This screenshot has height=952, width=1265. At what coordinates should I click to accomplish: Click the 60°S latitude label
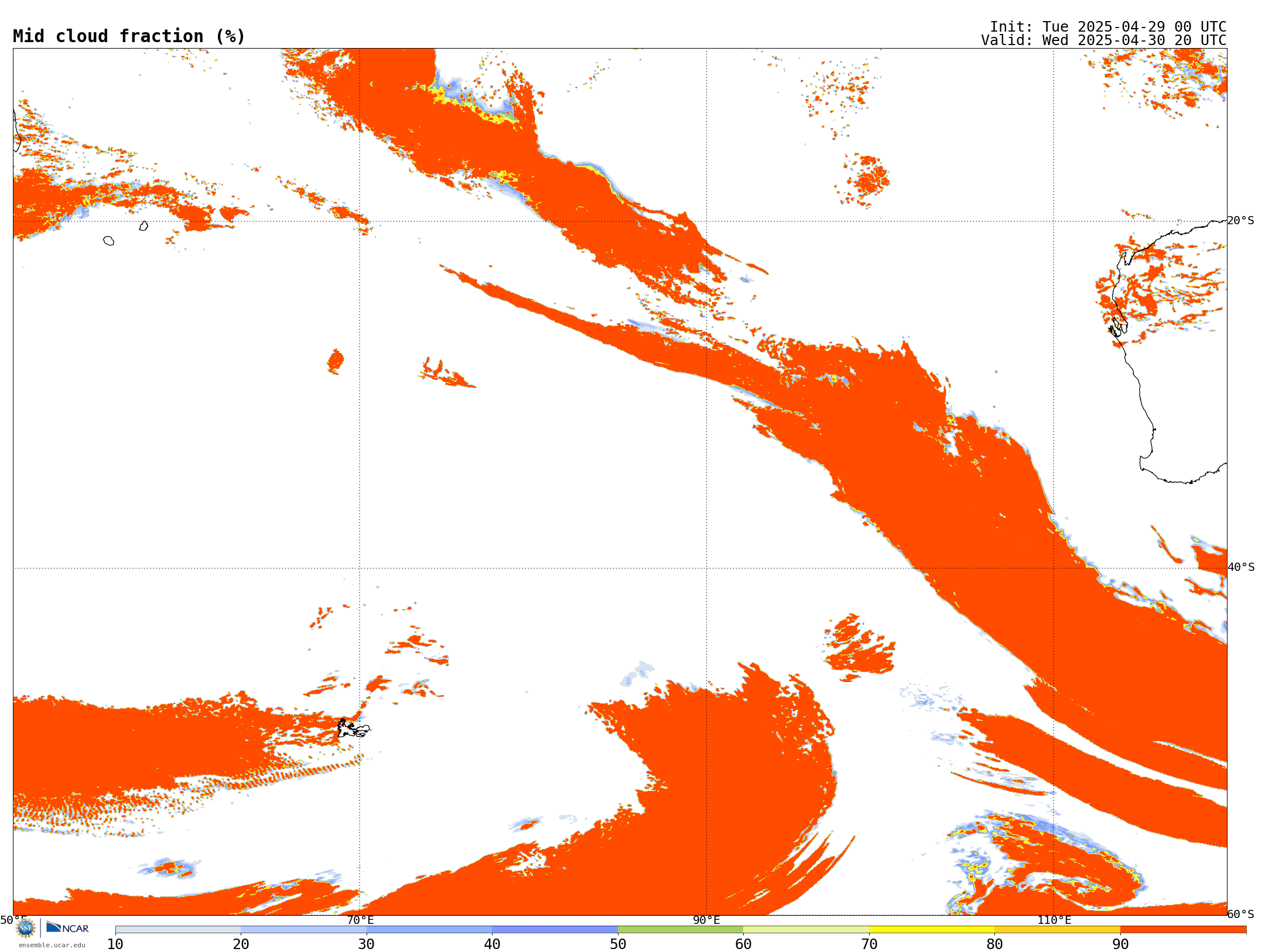click(x=1241, y=914)
